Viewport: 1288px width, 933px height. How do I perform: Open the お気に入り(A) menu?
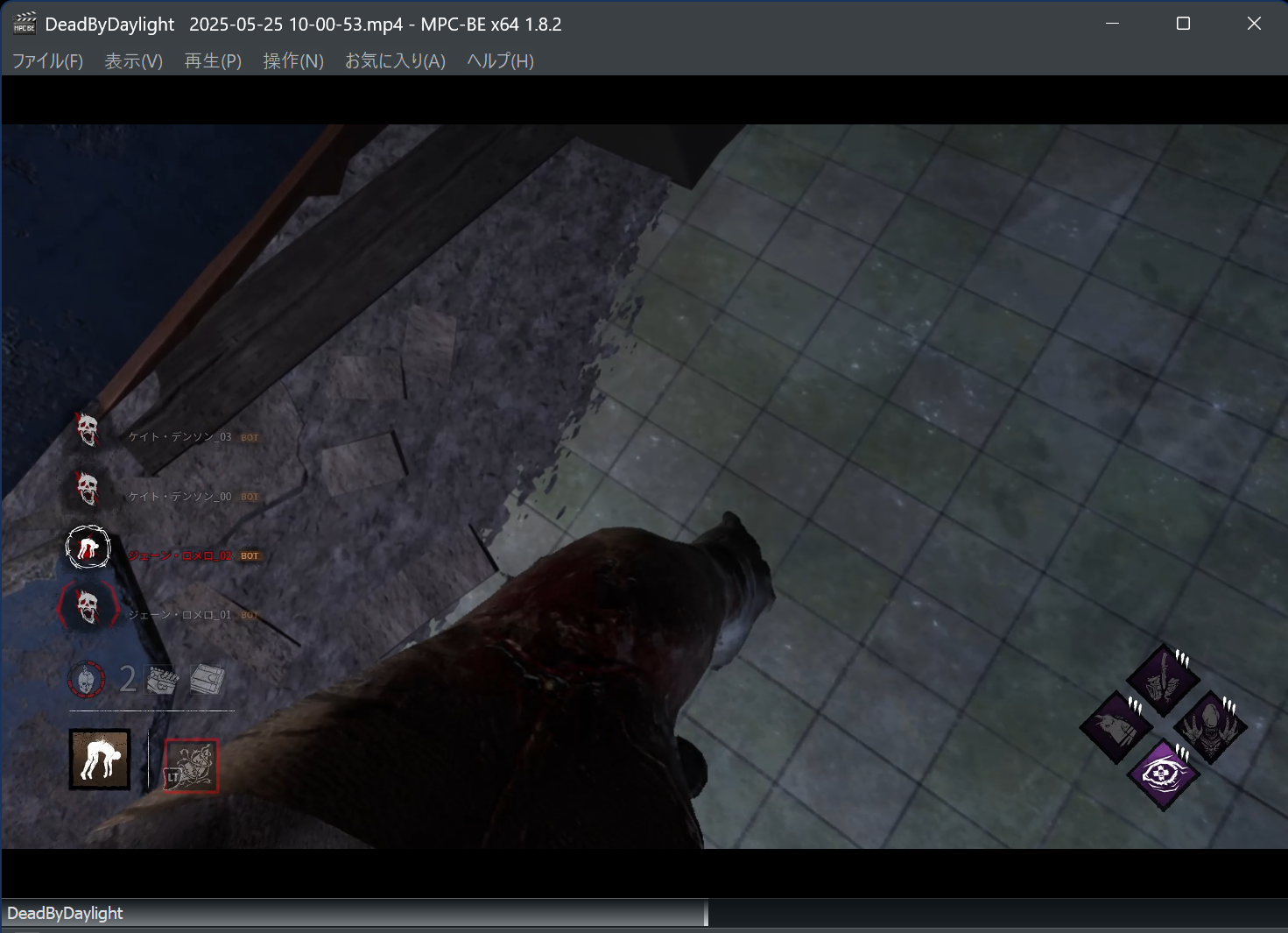(x=393, y=61)
